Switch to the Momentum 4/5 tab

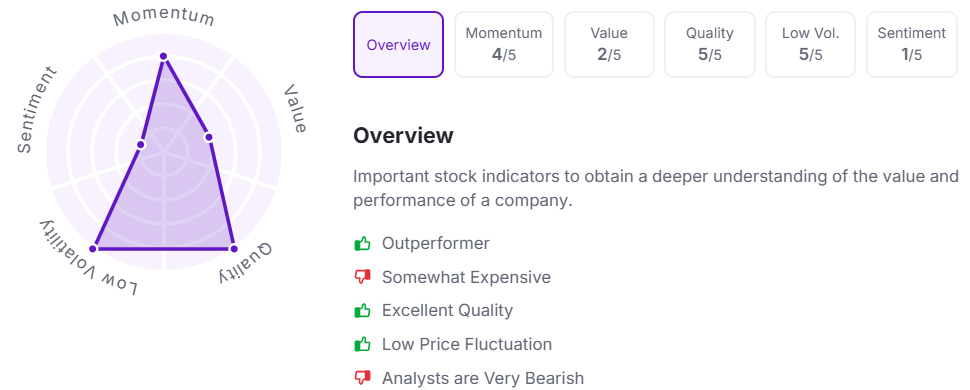(504, 45)
